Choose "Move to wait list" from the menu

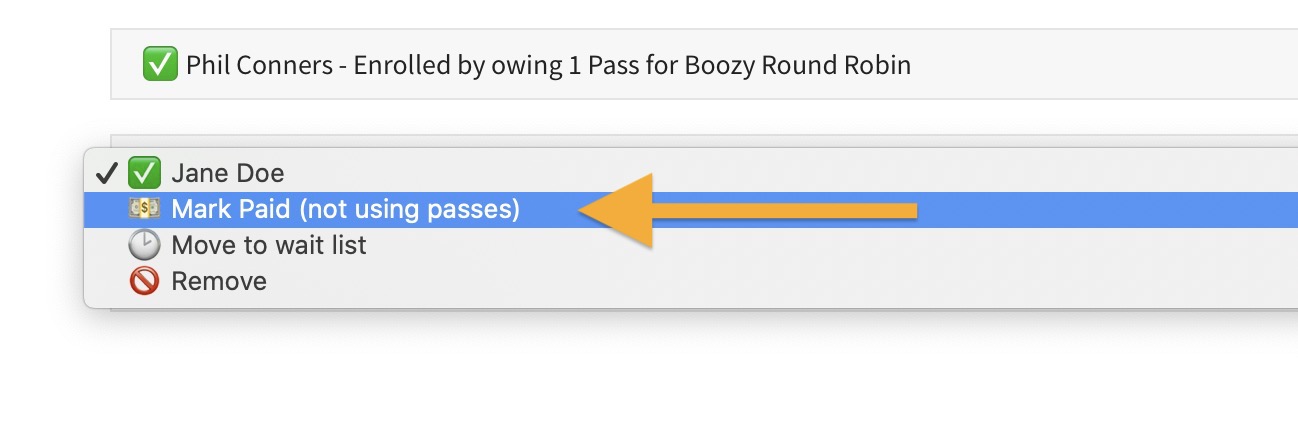(268, 245)
